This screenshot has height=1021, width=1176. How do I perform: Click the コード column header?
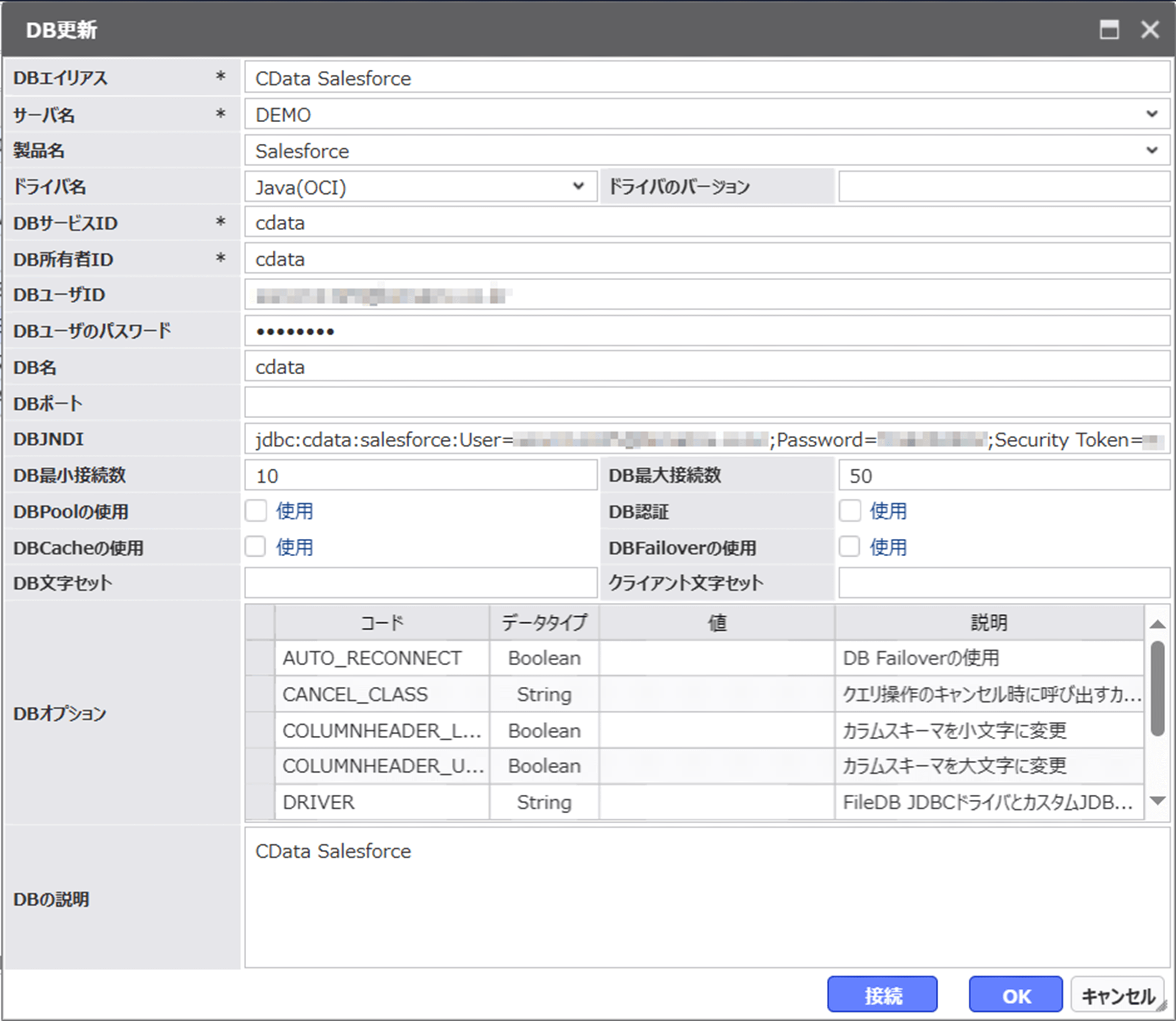click(382, 622)
